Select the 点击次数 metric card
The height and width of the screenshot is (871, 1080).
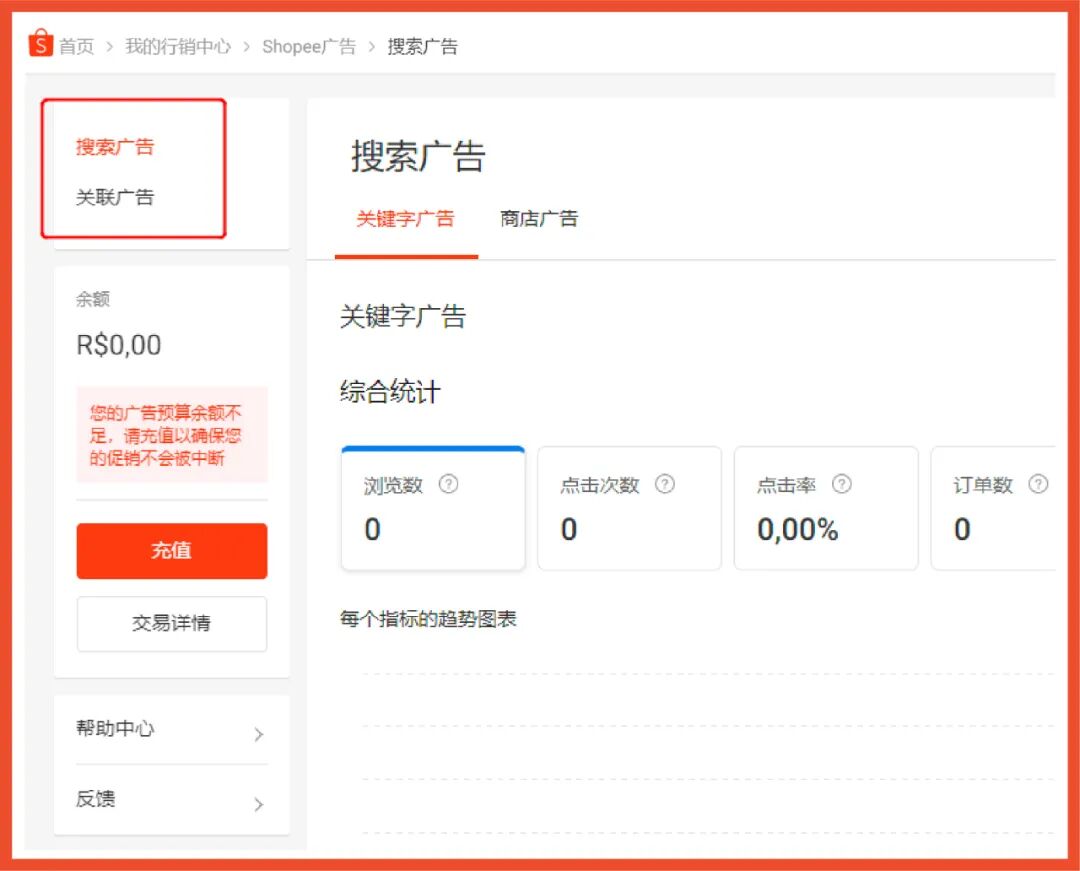pos(629,510)
